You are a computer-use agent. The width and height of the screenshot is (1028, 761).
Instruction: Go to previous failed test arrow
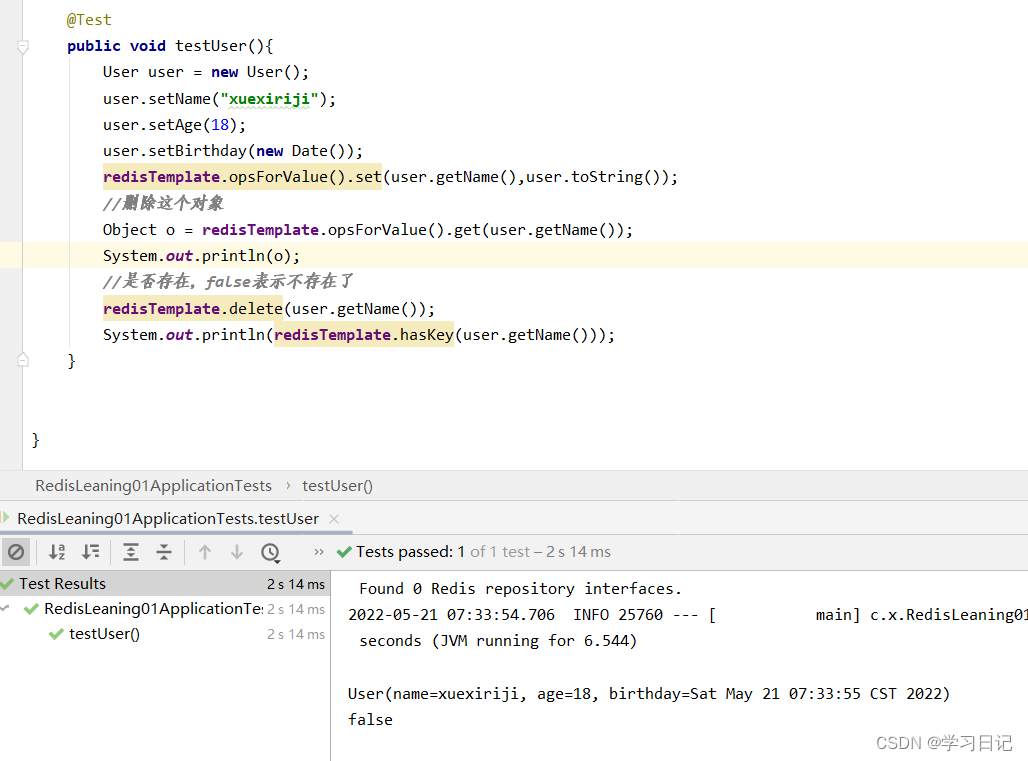tap(205, 552)
